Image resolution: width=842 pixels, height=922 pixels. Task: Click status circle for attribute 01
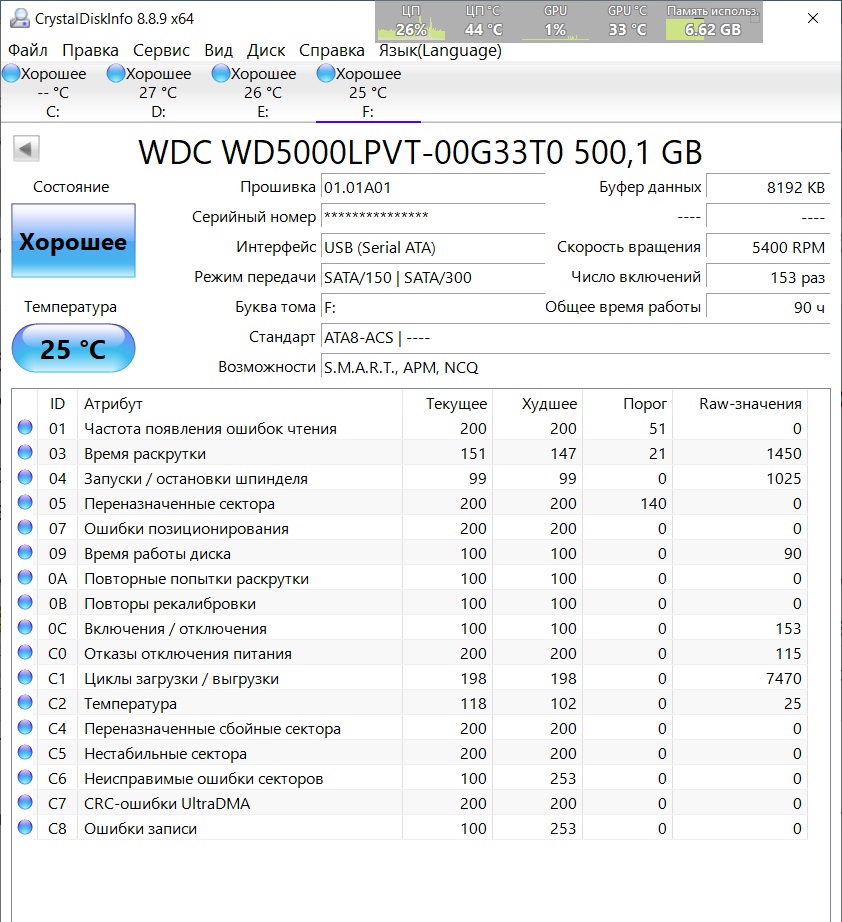(x=25, y=427)
